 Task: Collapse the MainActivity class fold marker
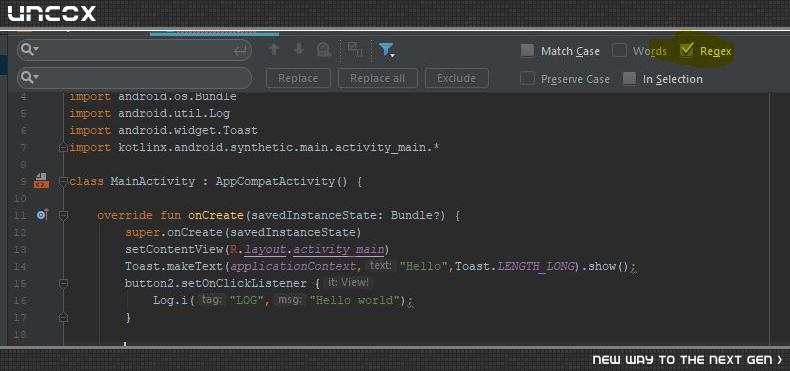[63, 181]
